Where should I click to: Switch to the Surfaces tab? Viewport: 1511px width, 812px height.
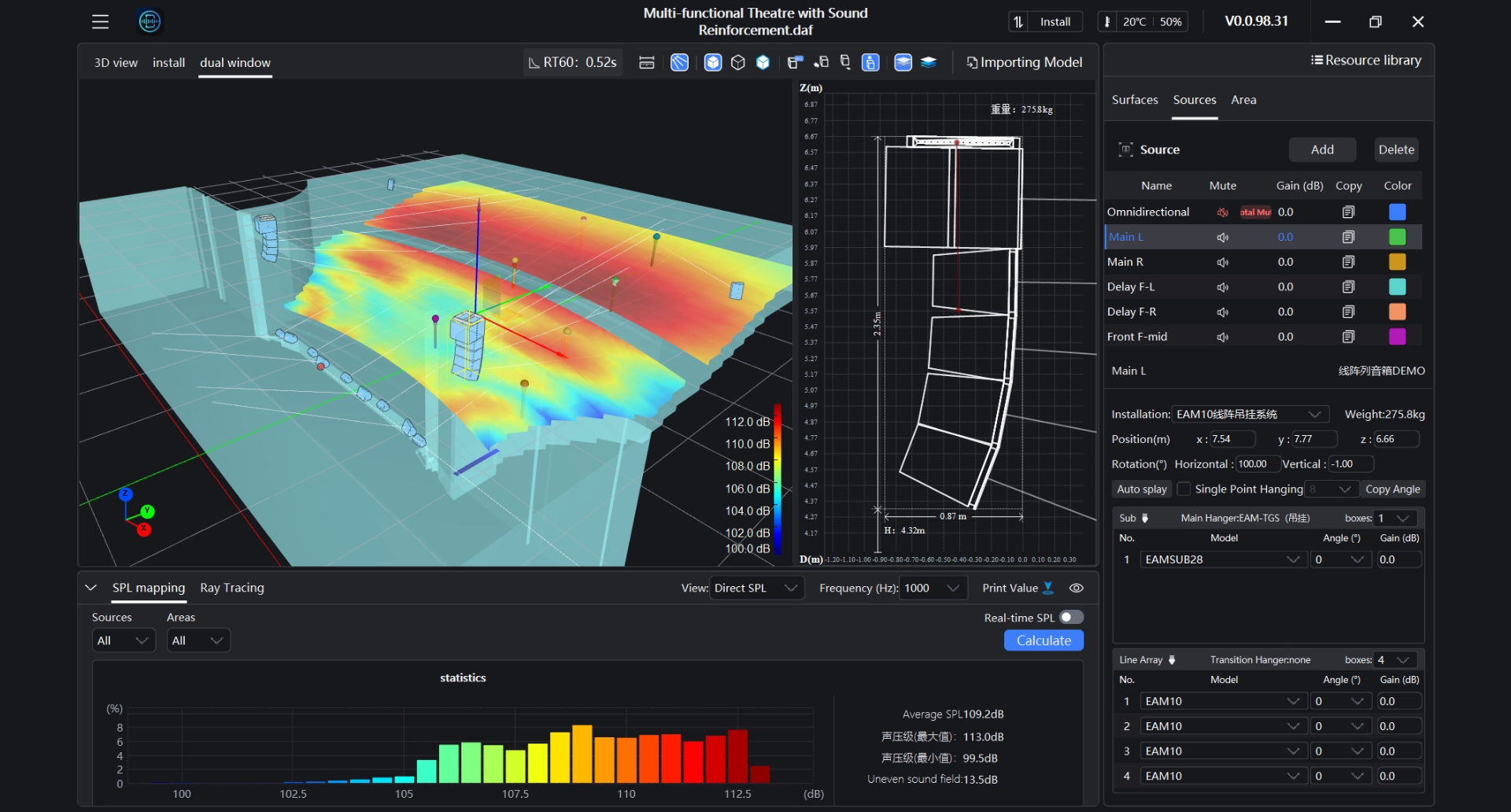(1134, 100)
